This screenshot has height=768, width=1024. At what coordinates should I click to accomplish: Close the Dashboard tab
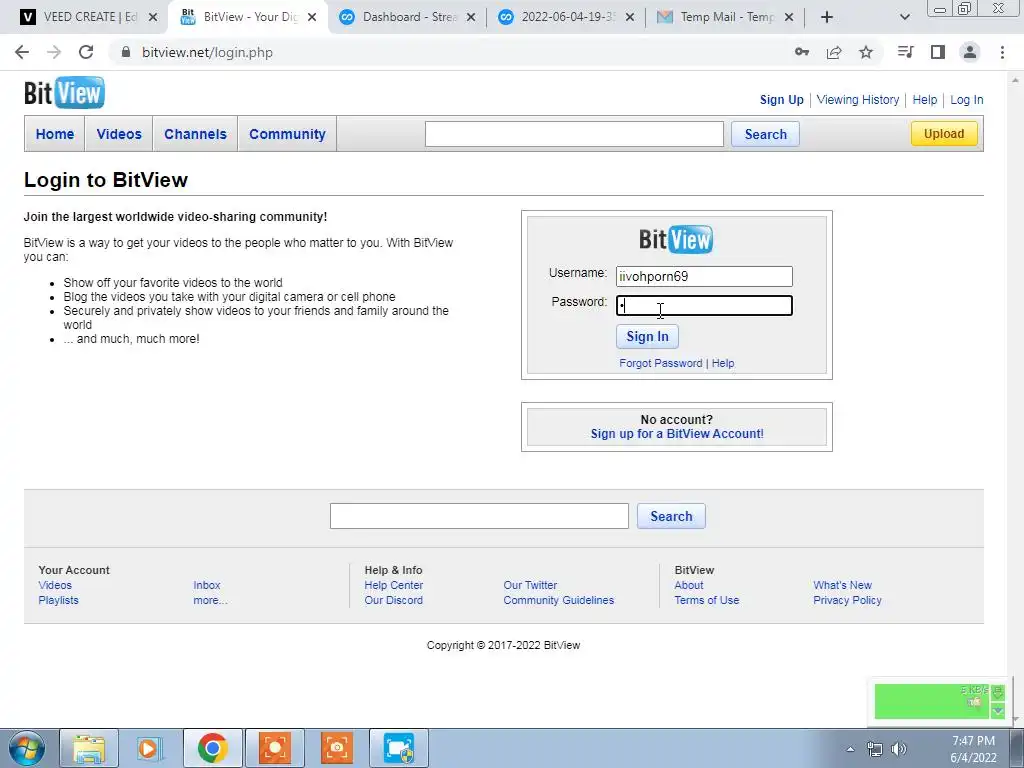pos(471,17)
